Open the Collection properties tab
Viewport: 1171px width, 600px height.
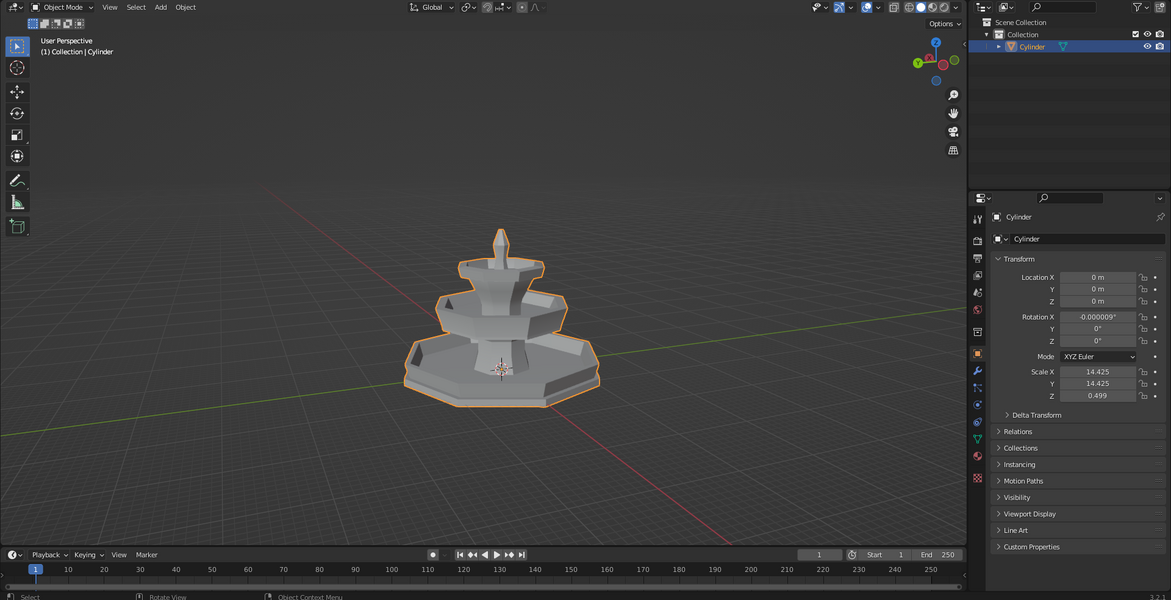[978, 332]
